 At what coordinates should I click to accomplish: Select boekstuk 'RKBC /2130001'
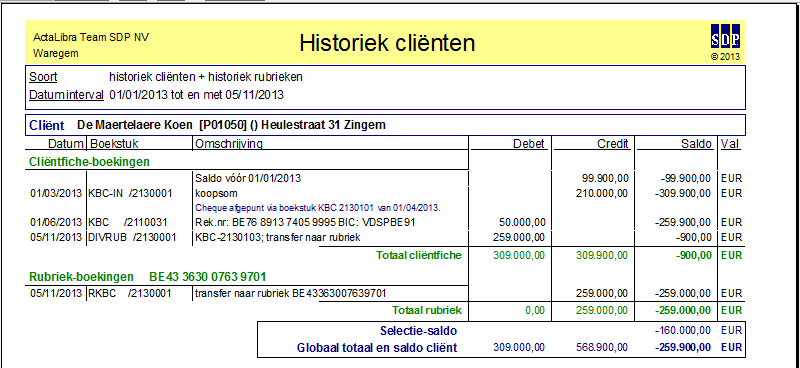(130, 293)
